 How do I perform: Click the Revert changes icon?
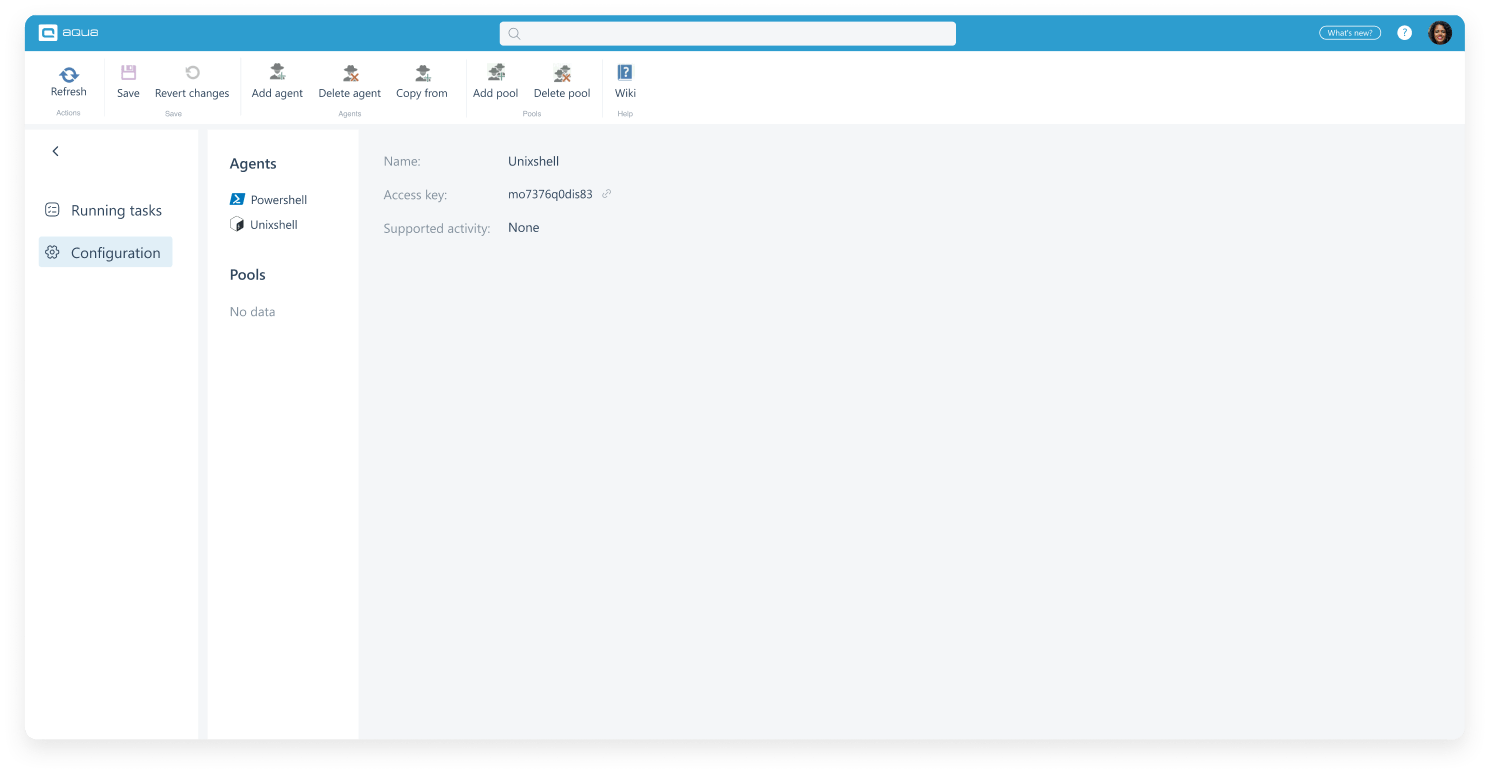(x=191, y=74)
